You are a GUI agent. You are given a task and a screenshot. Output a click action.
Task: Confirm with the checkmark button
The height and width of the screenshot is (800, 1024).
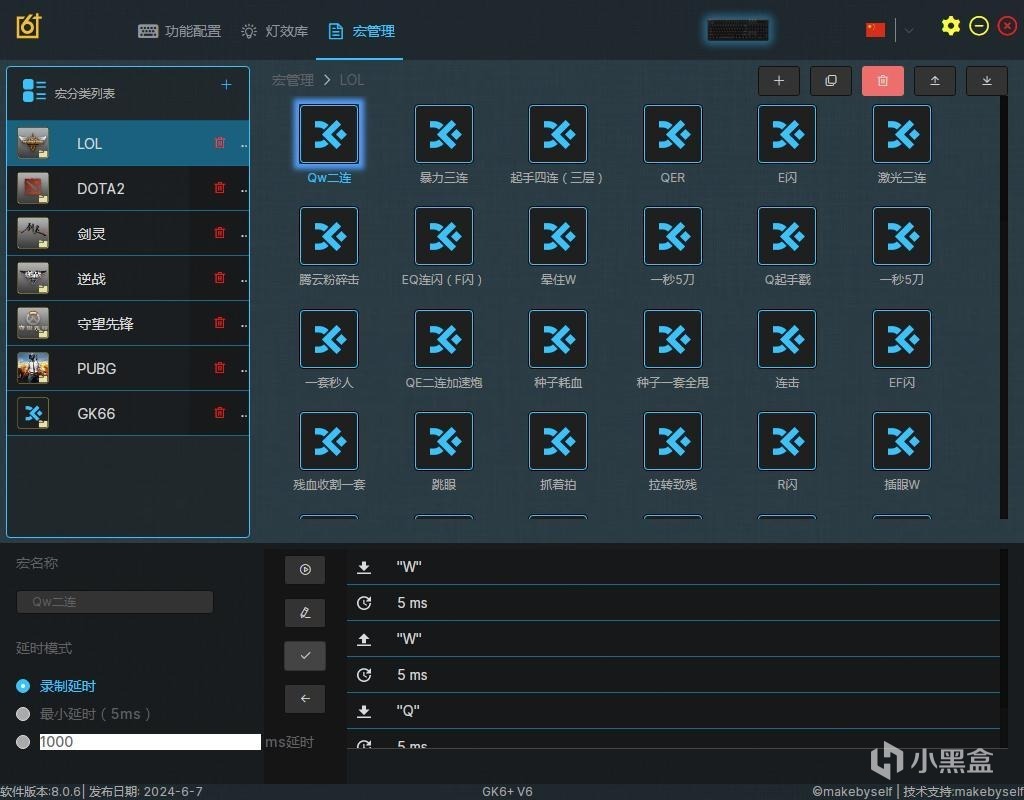tap(305, 656)
